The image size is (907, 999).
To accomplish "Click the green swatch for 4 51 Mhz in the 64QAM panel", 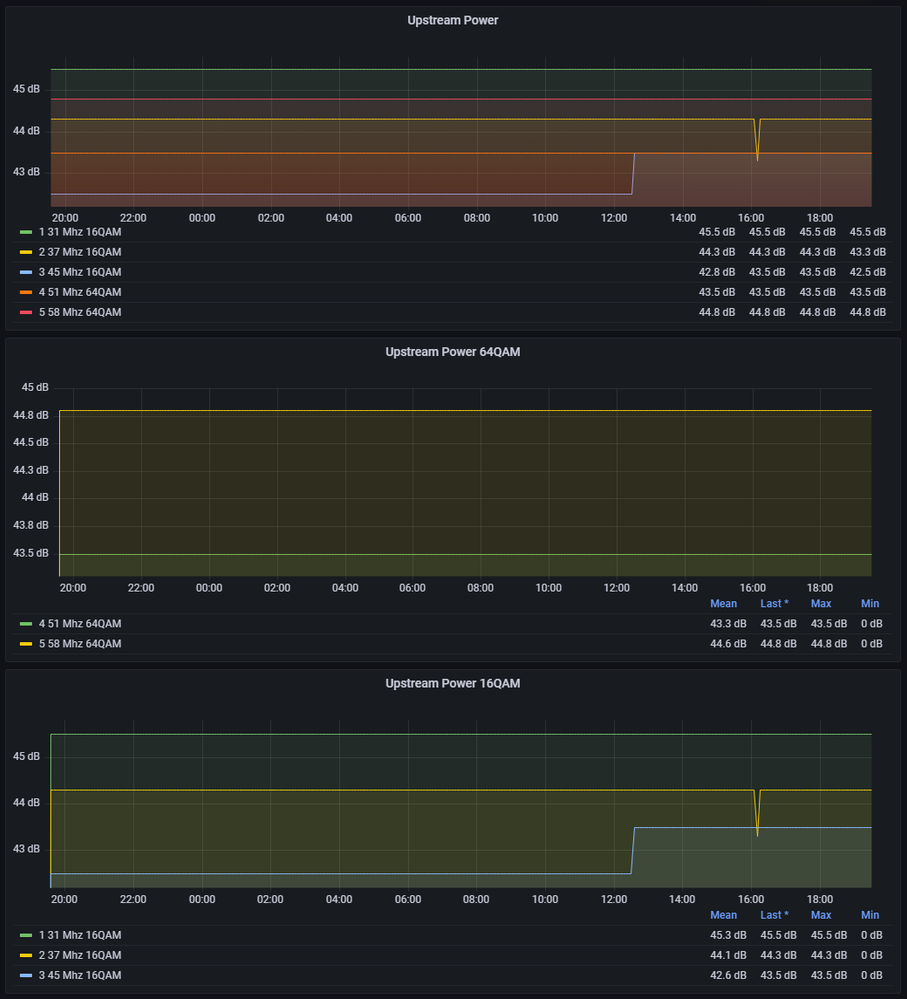I will pyautogui.click(x=26, y=624).
